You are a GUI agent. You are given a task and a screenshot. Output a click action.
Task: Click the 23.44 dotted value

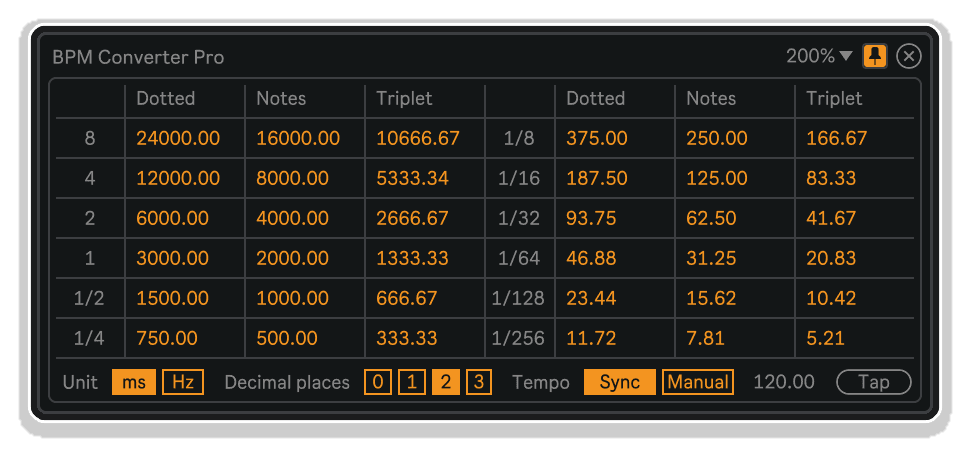click(x=591, y=298)
